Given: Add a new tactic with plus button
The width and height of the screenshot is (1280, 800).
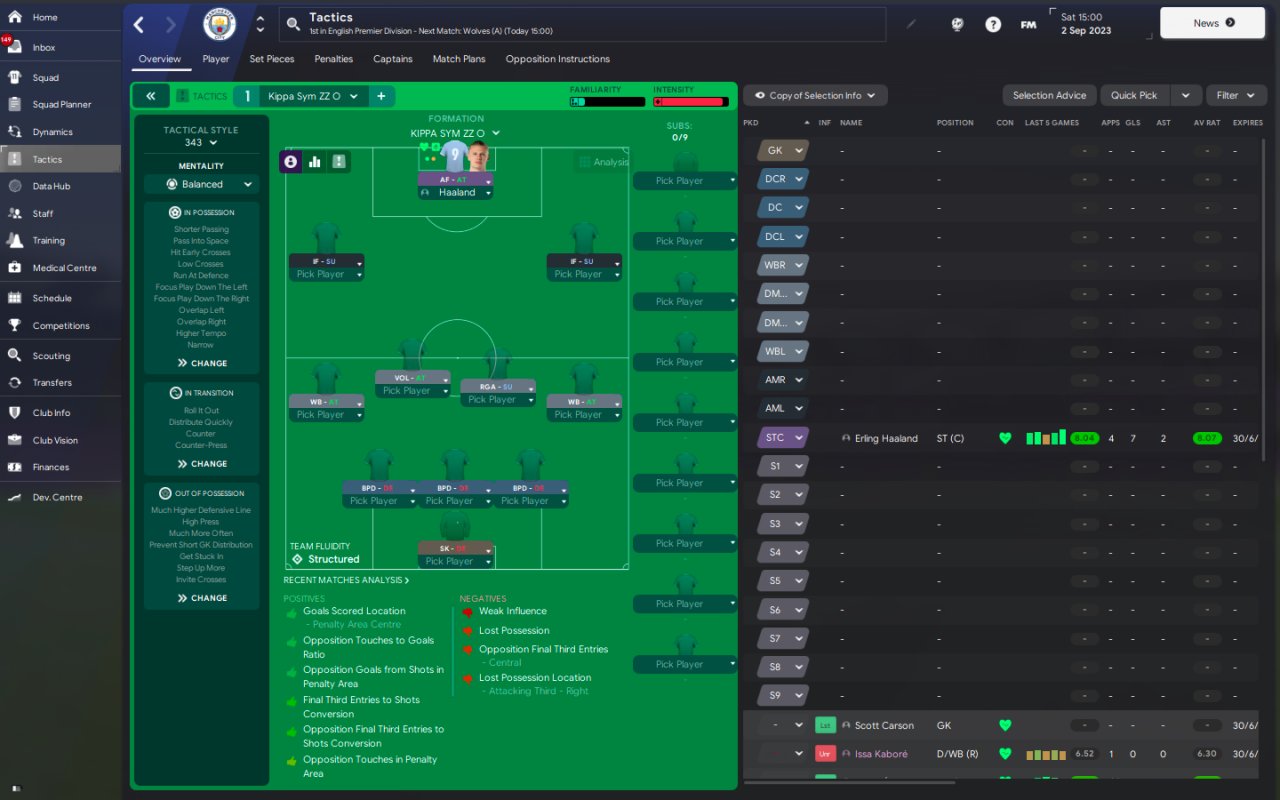Looking at the screenshot, I should (x=381, y=96).
